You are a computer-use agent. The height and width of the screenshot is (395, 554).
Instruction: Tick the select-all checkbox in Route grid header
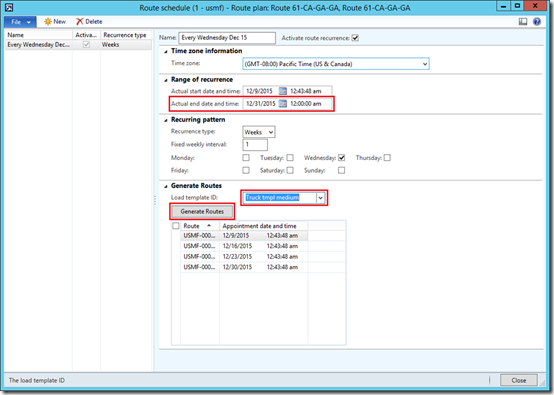tap(176, 226)
